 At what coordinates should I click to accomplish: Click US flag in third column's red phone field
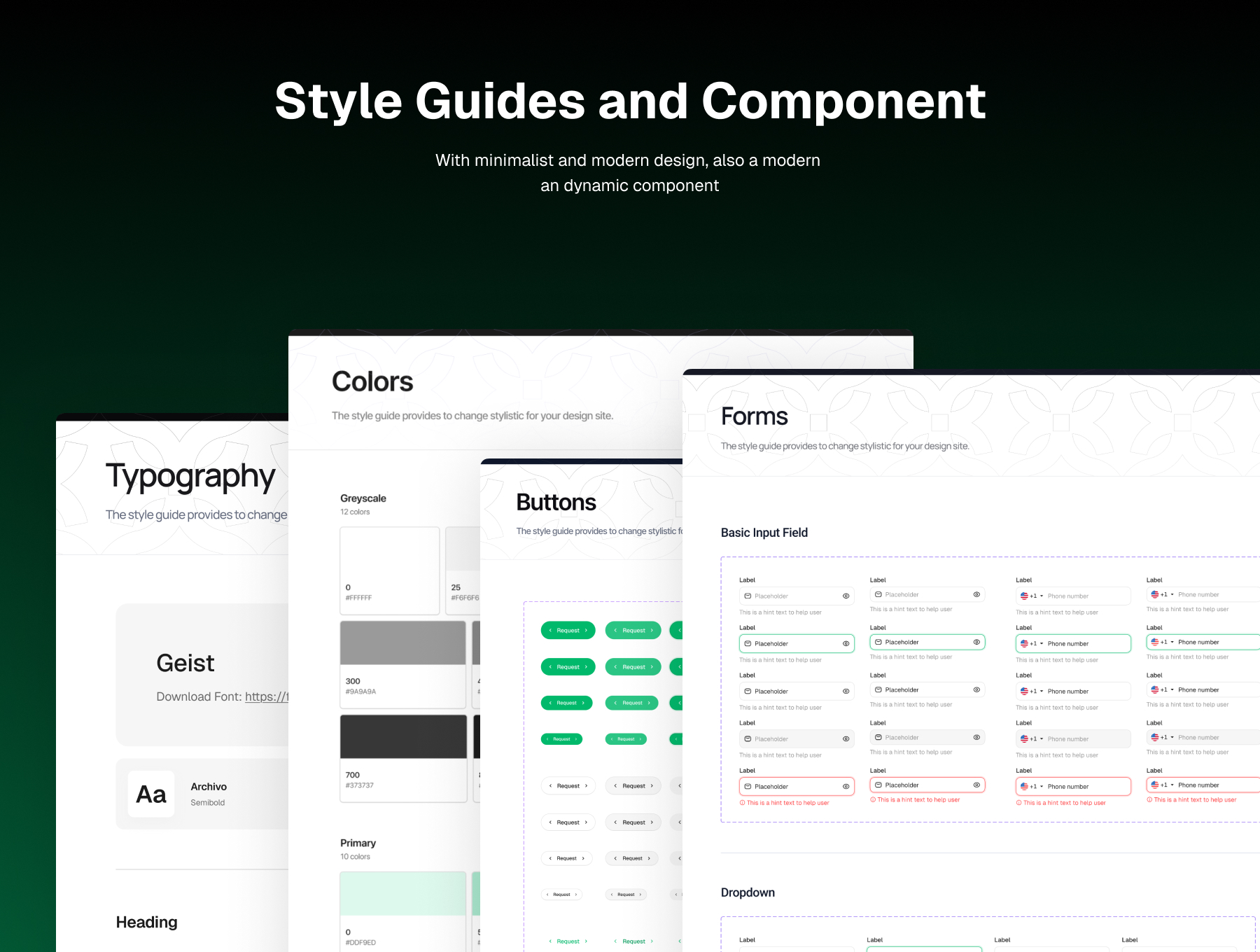click(x=1024, y=787)
